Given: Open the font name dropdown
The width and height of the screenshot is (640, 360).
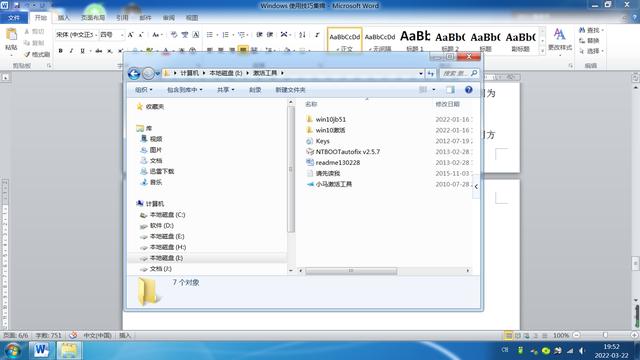Looking at the screenshot, I should (96, 35).
